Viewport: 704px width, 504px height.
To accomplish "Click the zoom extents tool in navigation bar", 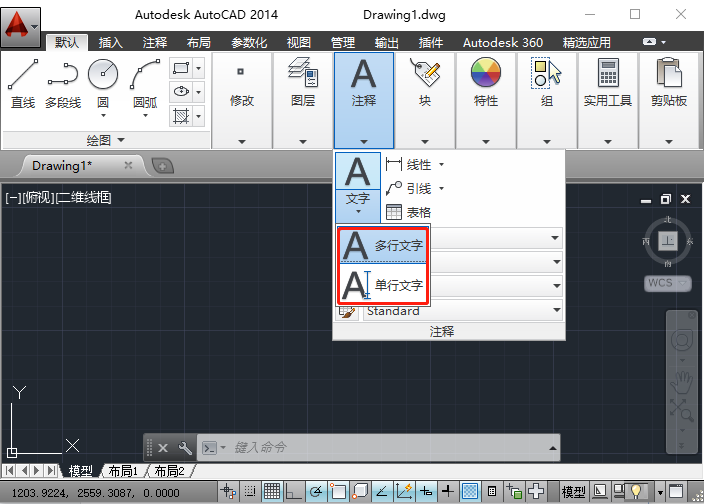I will [682, 411].
